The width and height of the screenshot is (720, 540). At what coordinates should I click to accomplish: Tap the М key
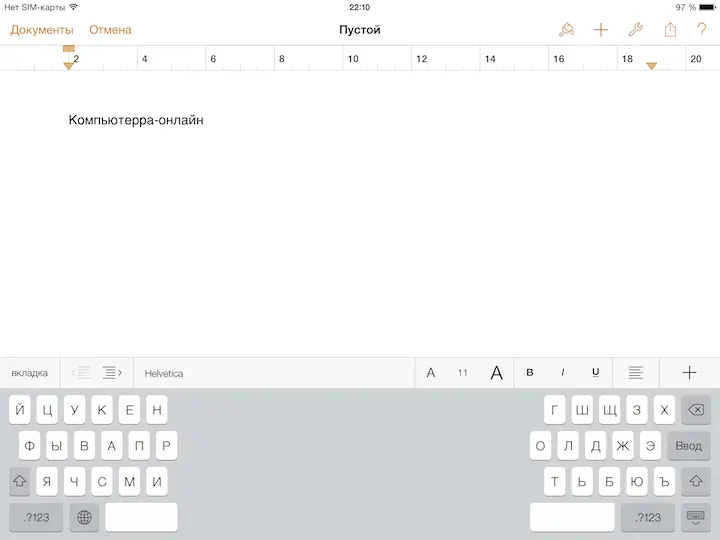(x=129, y=481)
